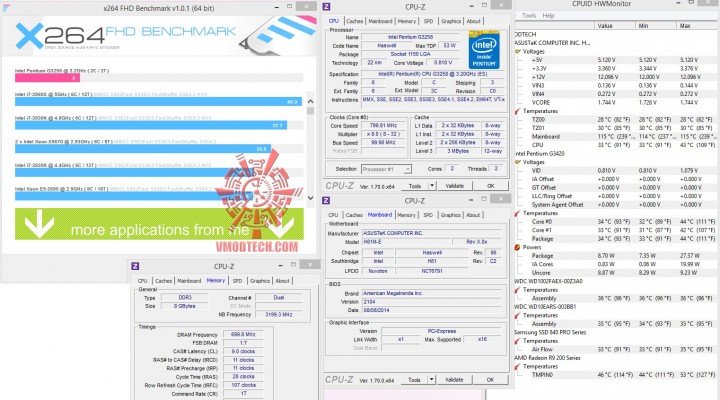Open Tools dropdown arrow in top CPU-Z window
The height and width of the screenshot is (400, 720).
coord(432,186)
